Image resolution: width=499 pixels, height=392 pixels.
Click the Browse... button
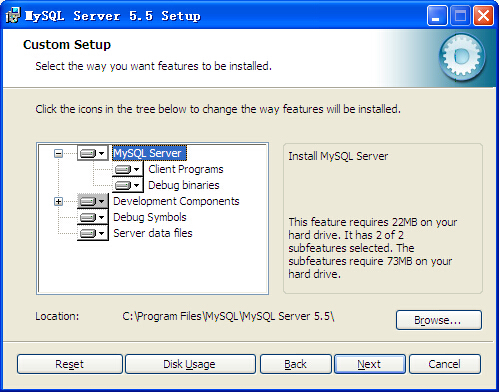(x=439, y=320)
